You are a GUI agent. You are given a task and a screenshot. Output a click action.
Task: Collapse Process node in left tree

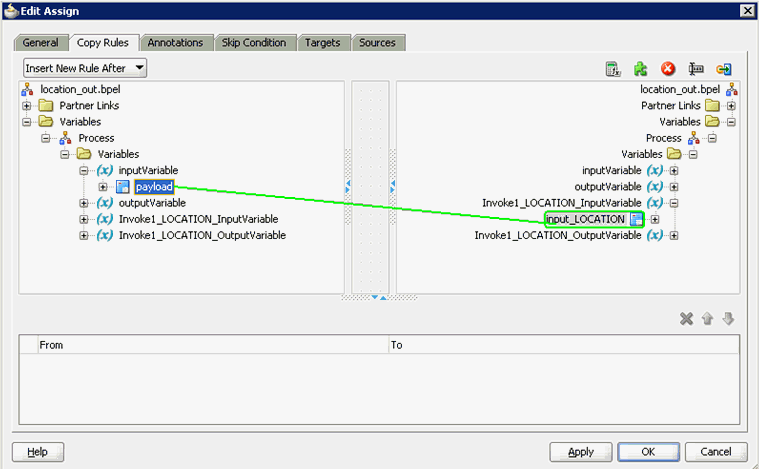(46, 138)
